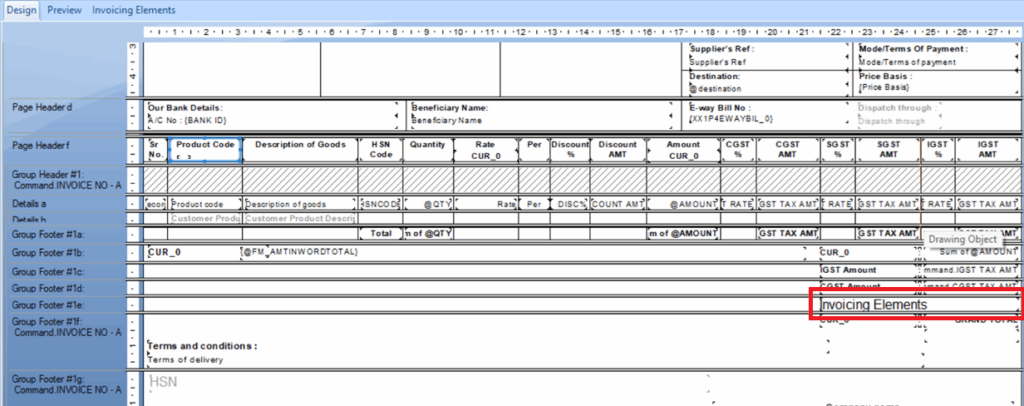1024x406 pixels.
Task: Select the 'A/C No : {BANK ID}' field
Action: (187, 120)
